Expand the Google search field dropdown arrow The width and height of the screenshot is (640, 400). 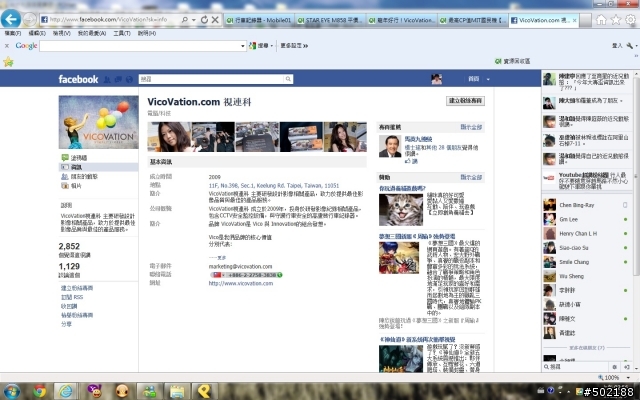[x=243, y=46]
